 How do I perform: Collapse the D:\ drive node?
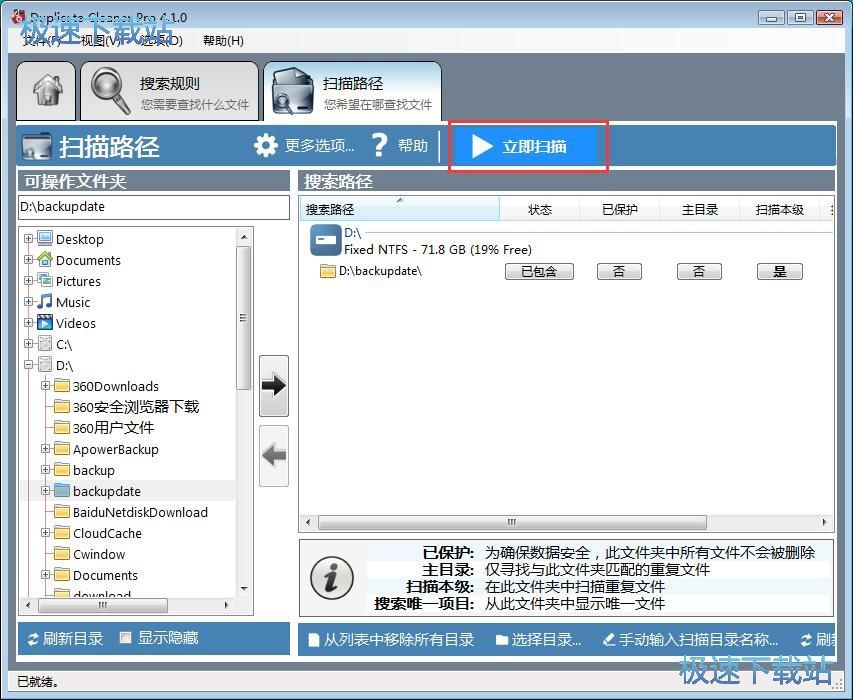point(28,364)
